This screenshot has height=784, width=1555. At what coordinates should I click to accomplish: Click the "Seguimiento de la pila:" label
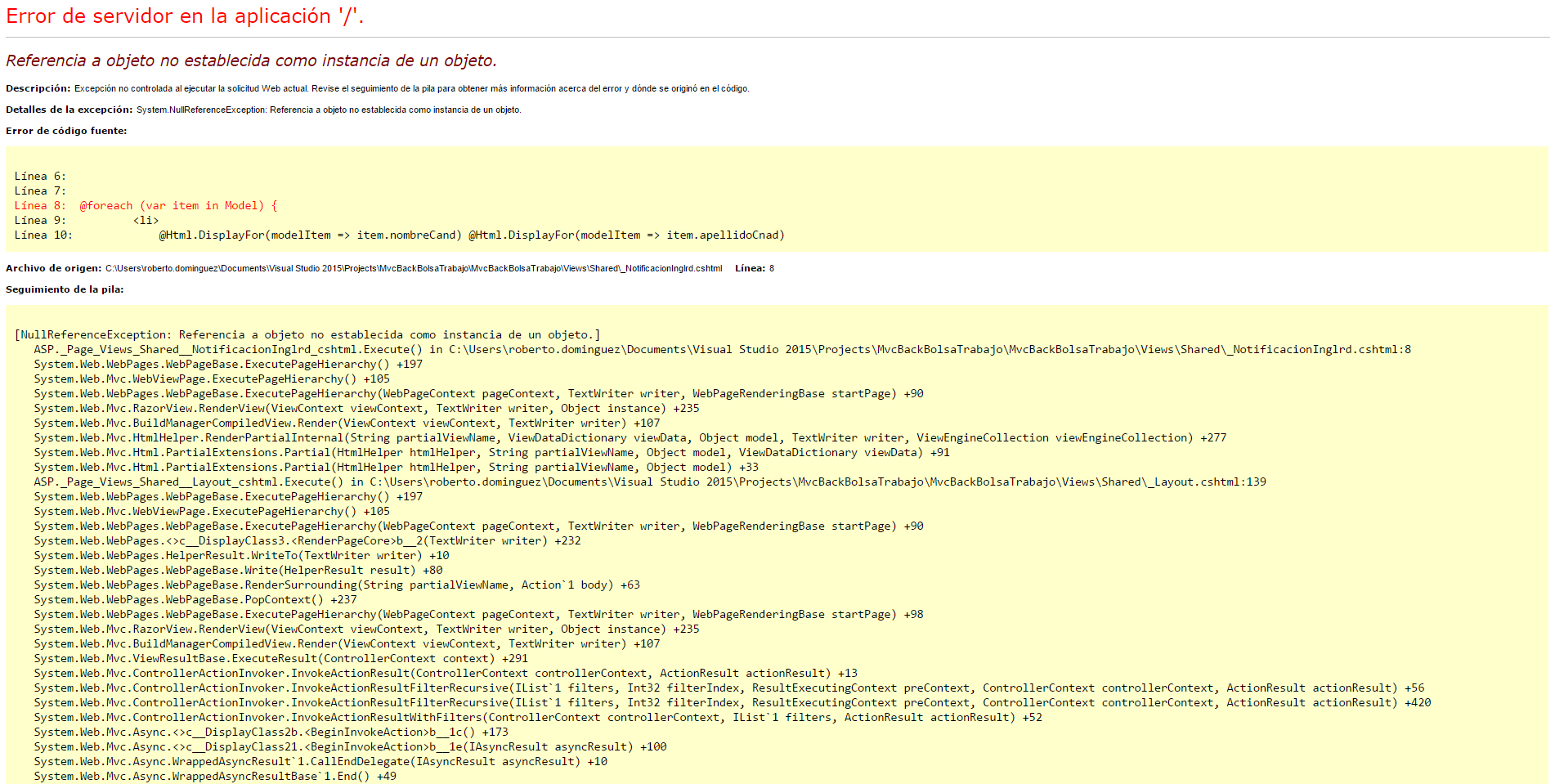pos(65,289)
